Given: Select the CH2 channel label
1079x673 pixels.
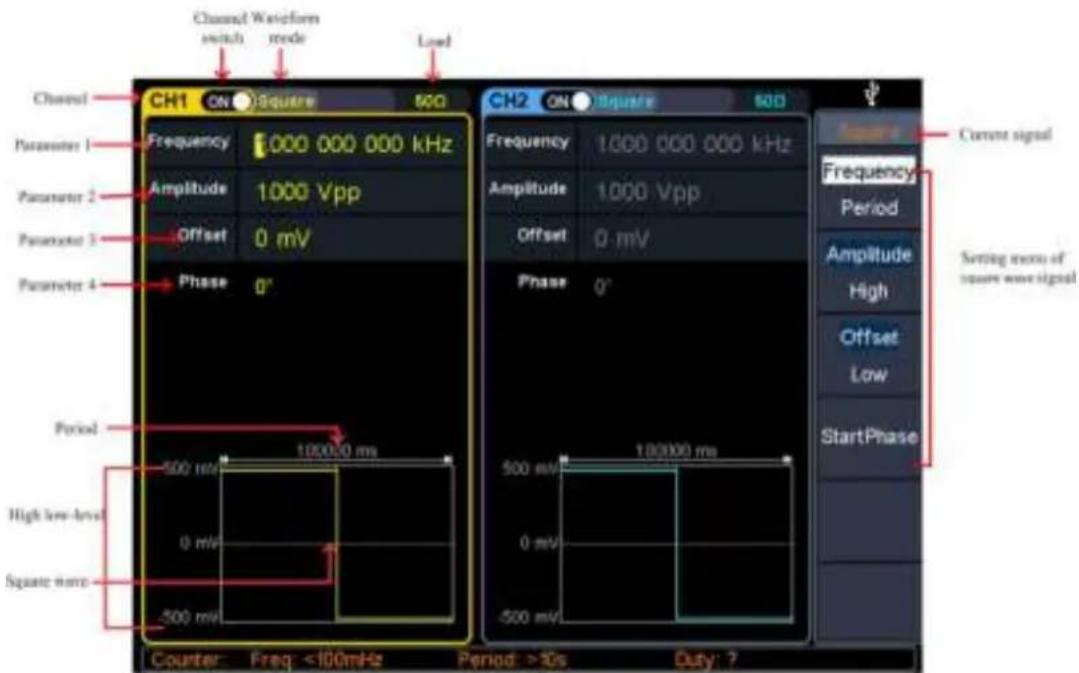Looking at the screenshot, I should 507,101.
